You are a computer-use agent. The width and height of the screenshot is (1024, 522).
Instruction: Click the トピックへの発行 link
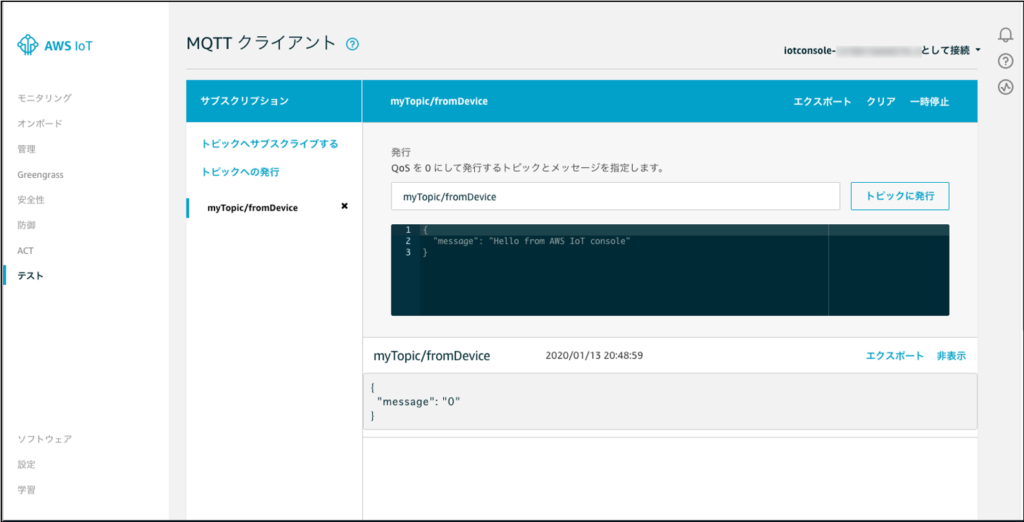(240, 172)
